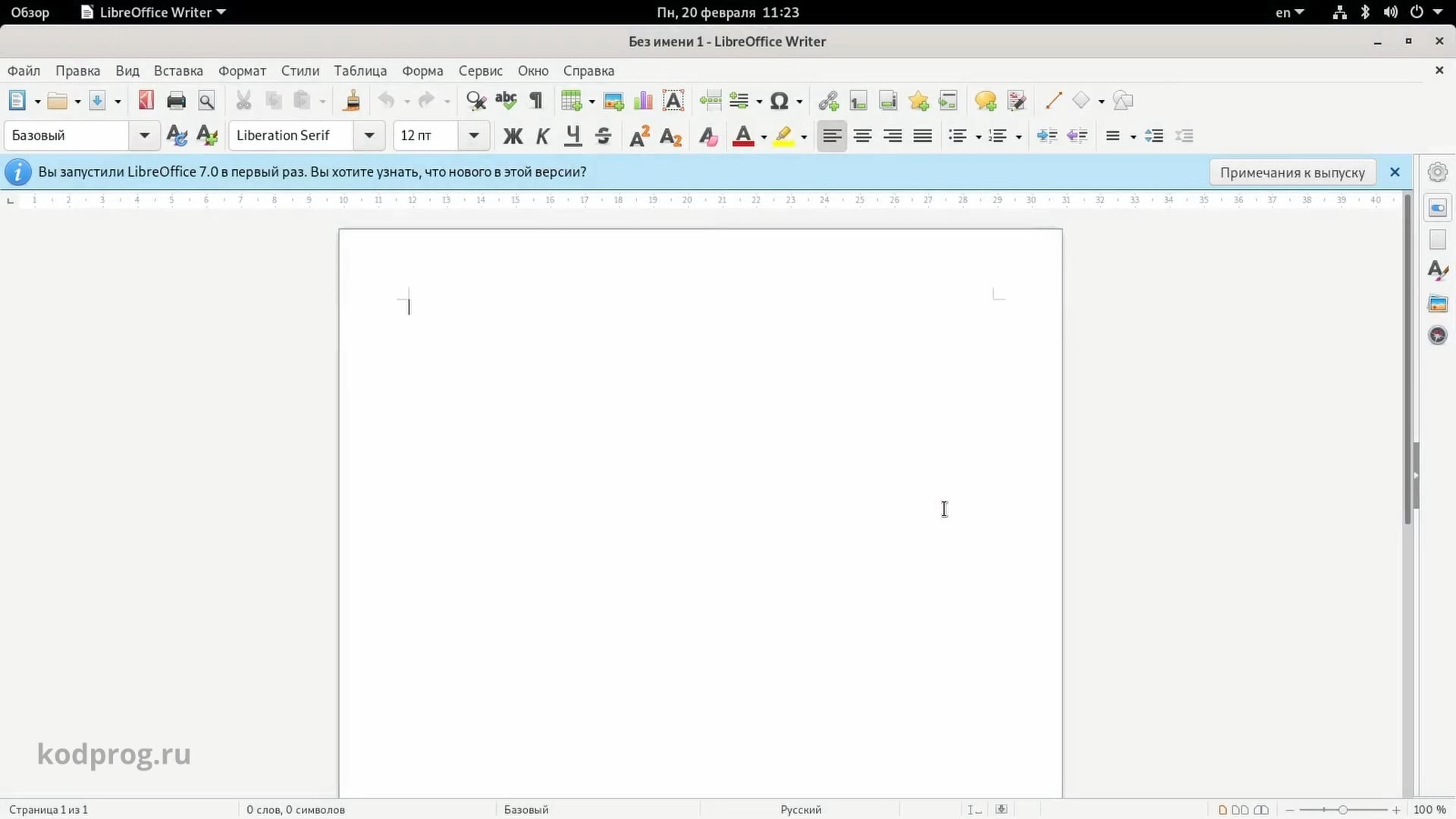Screen dimensions: 1456x819
Task: Insert a bookmark star icon
Action: tap(918, 101)
